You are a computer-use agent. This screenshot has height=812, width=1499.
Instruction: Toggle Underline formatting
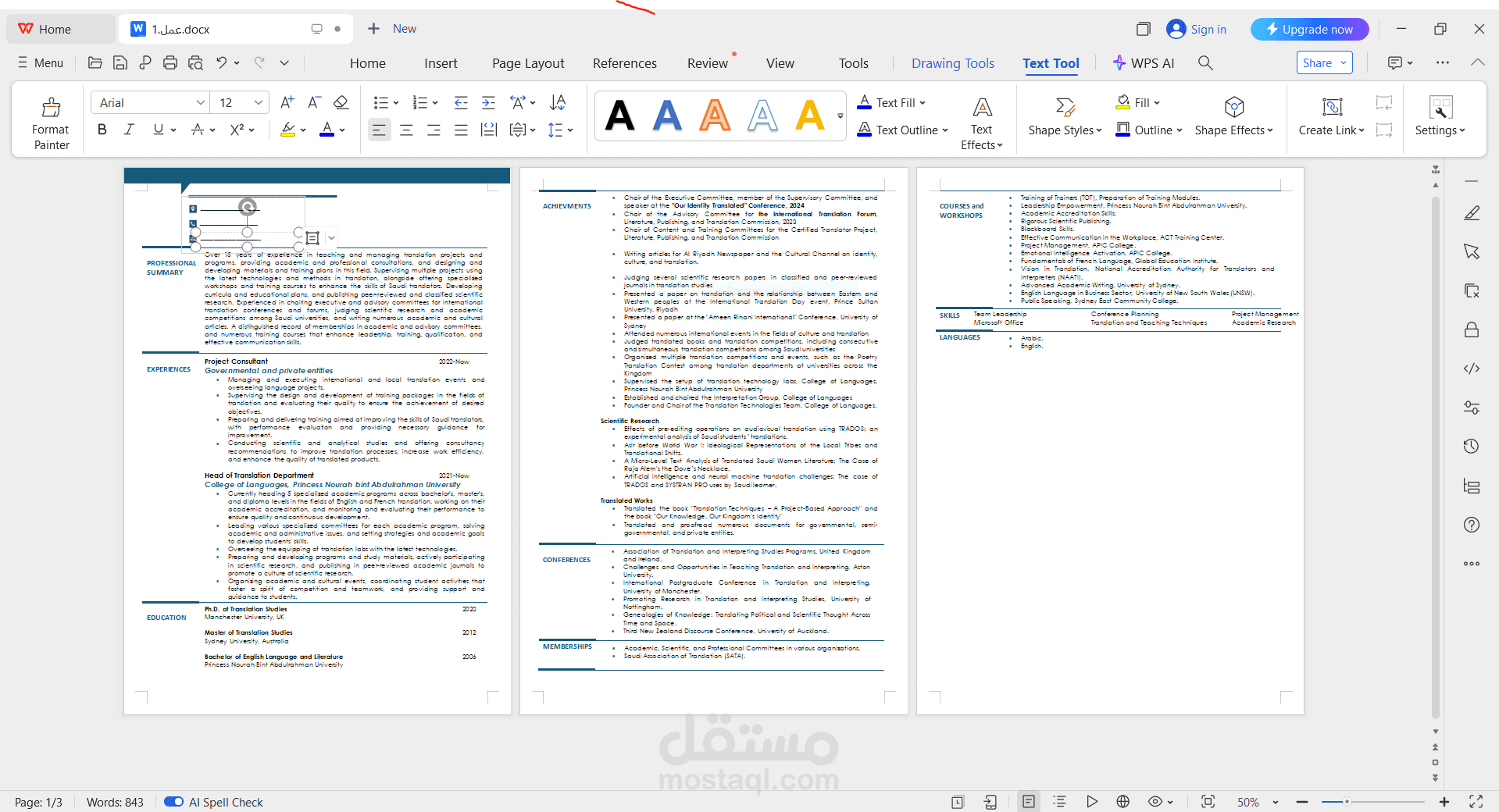tap(159, 130)
